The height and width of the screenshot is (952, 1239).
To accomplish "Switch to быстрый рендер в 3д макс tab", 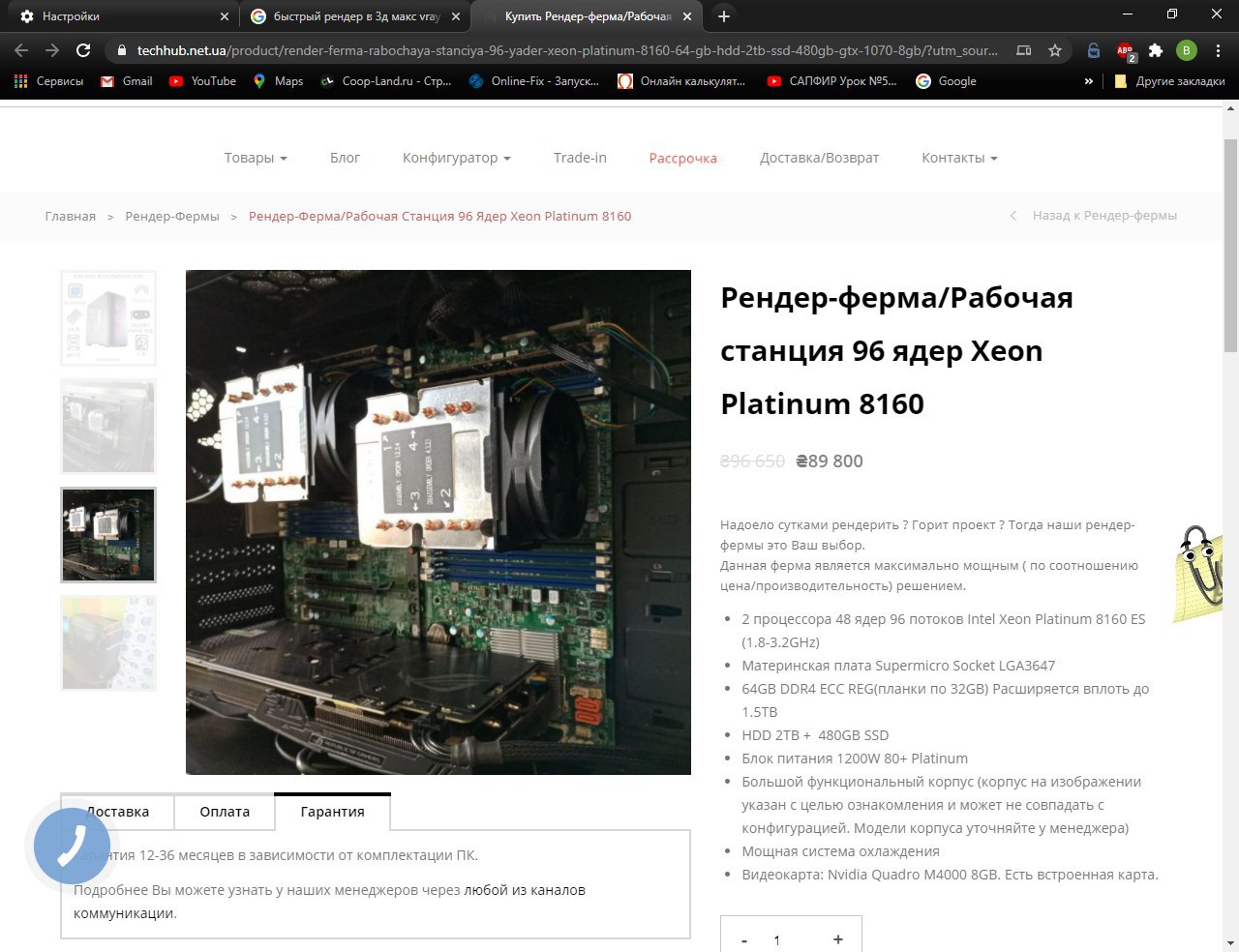I will [355, 16].
